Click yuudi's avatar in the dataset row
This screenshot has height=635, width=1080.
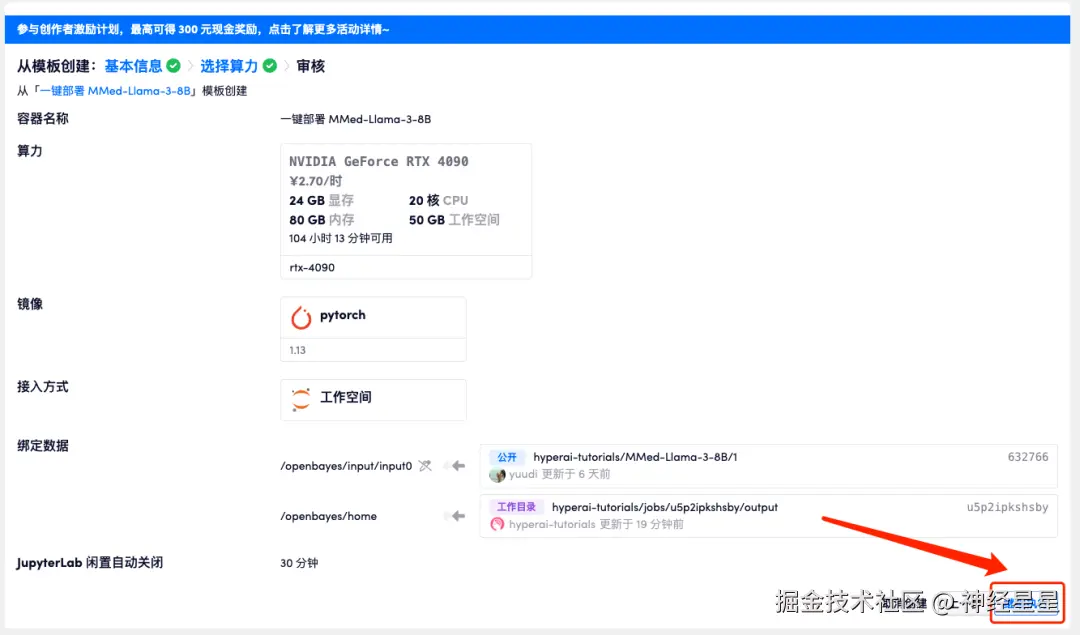click(x=497, y=475)
